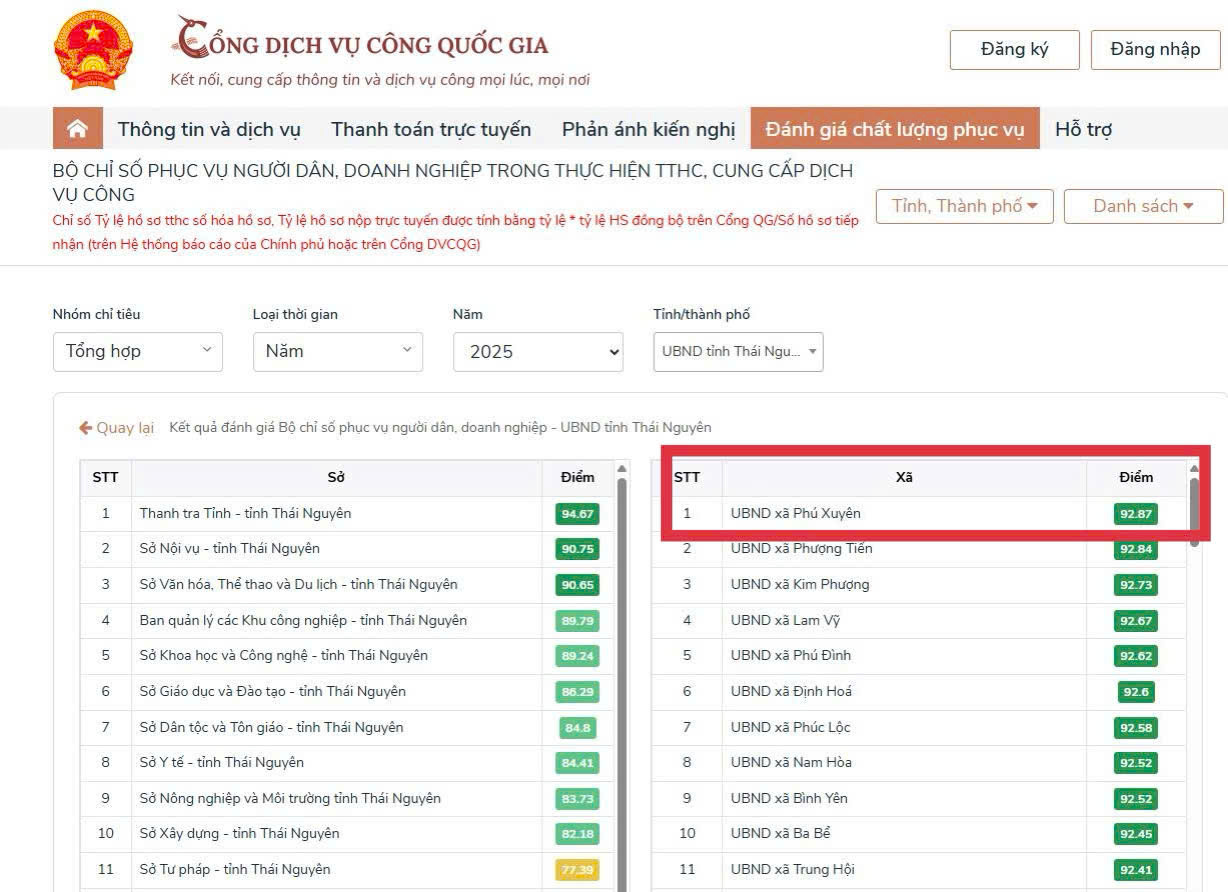
Task: Expand the Danh sách dropdown button
Action: tap(1143, 206)
